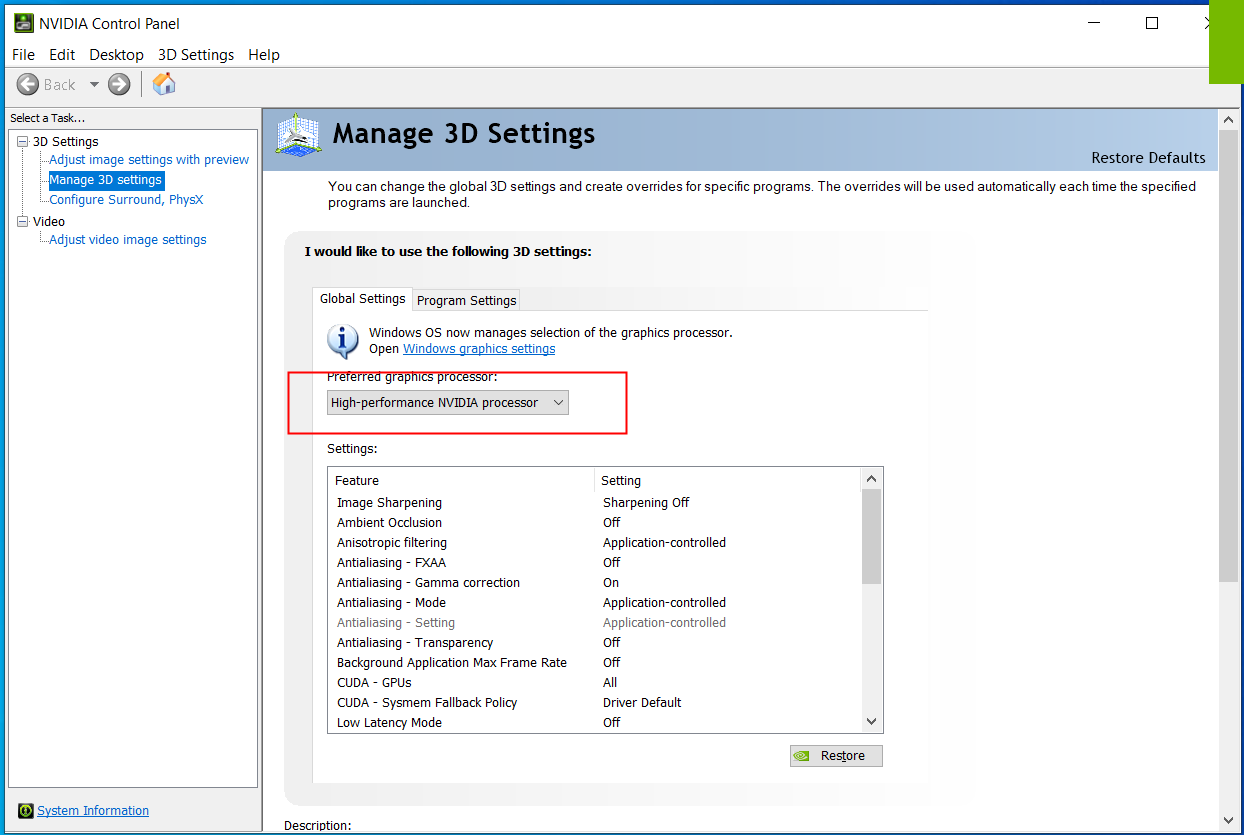1244x835 pixels.
Task: Click the Forward navigation arrow
Action: (x=119, y=85)
